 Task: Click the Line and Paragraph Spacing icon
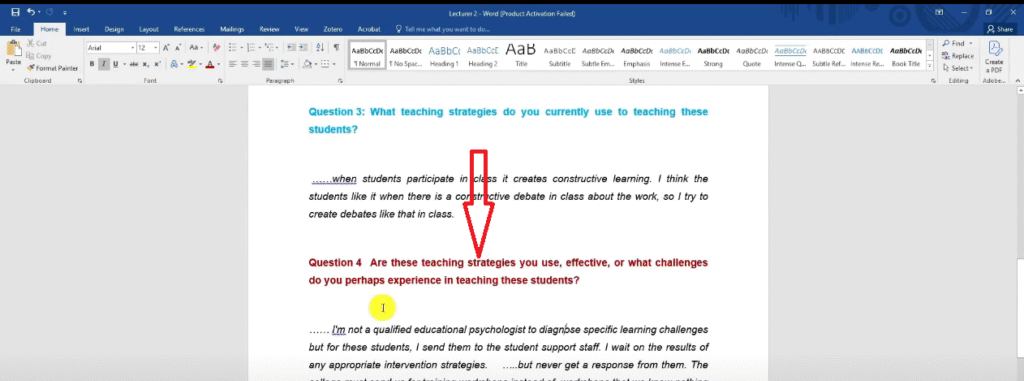284,64
